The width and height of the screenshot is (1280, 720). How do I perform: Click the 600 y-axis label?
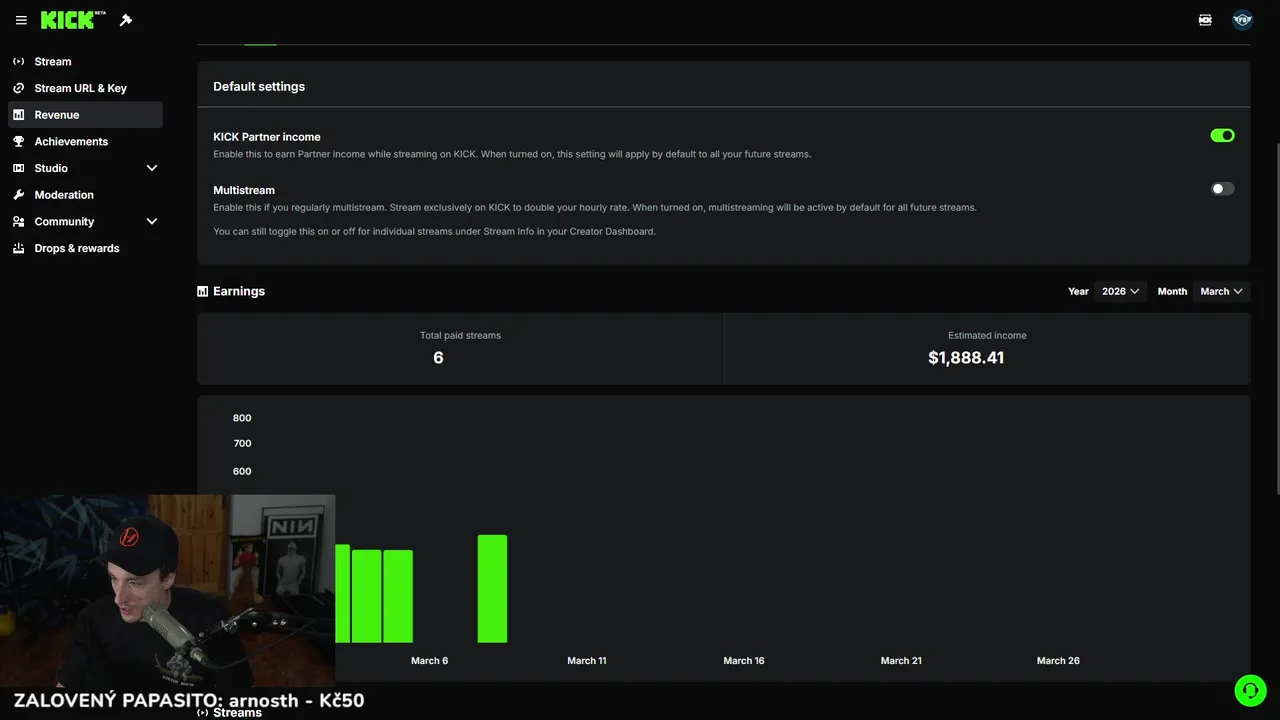(242, 471)
